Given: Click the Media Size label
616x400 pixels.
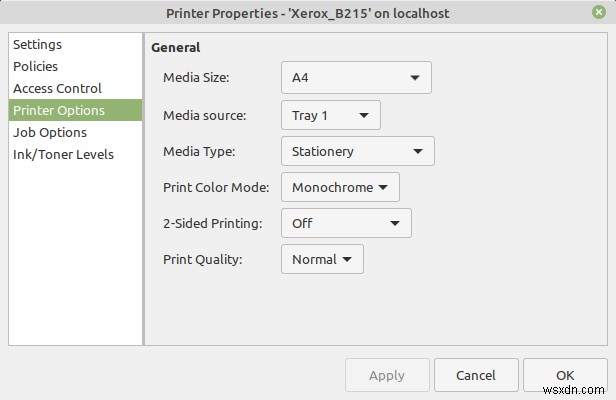Looking at the screenshot, I should coord(196,78).
